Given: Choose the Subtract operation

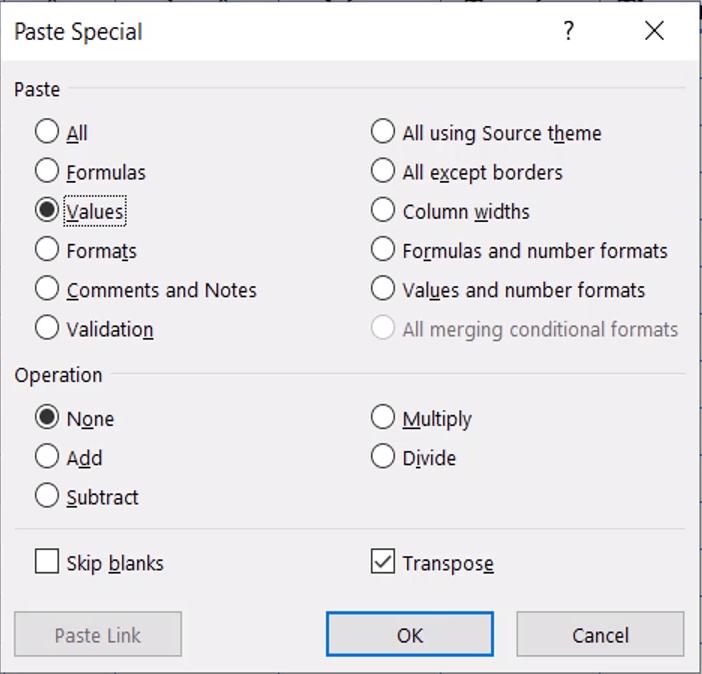Looking at the screenshot, I should [x=47, y=496].
